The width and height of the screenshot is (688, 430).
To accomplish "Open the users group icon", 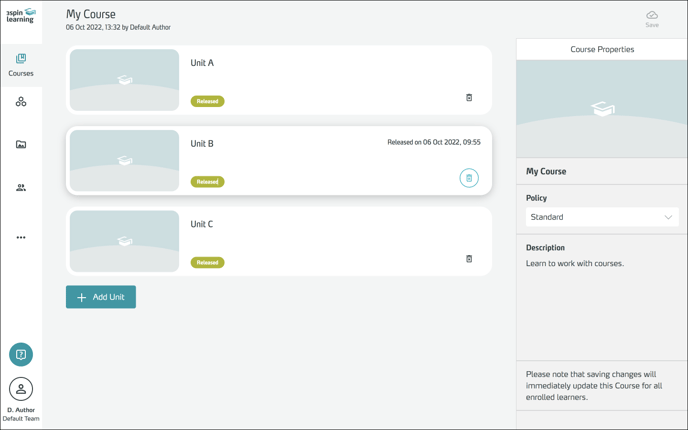I will coord(21,188).
